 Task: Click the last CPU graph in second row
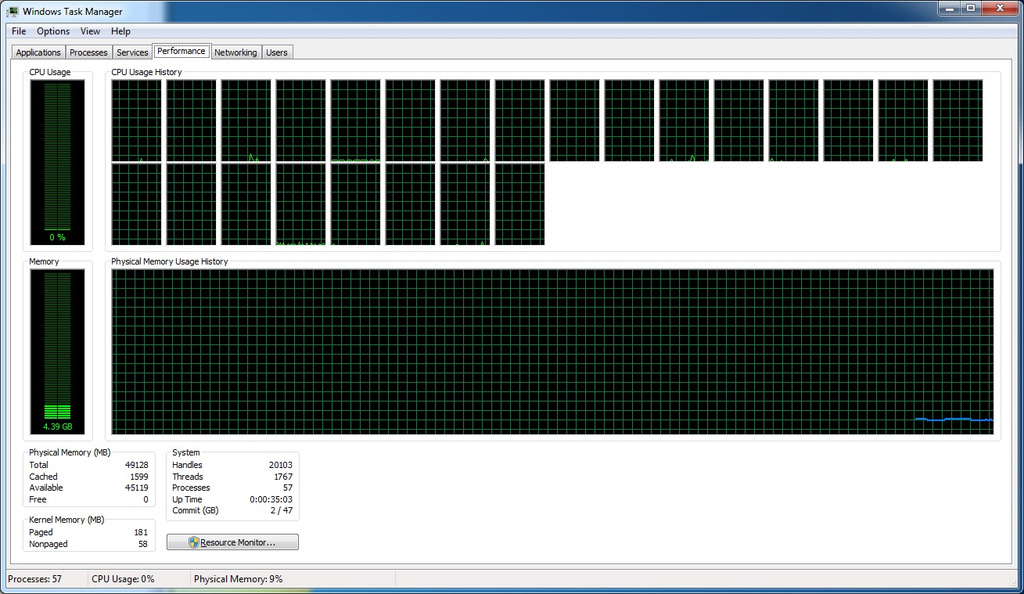[520, 204]
